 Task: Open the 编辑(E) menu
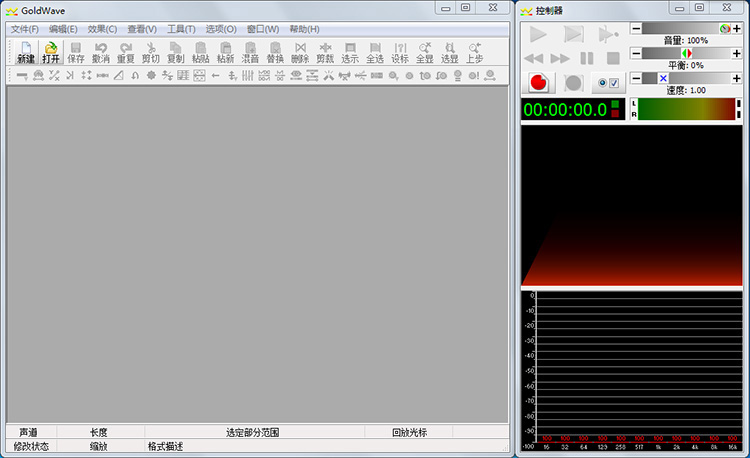tap(63, 29)
